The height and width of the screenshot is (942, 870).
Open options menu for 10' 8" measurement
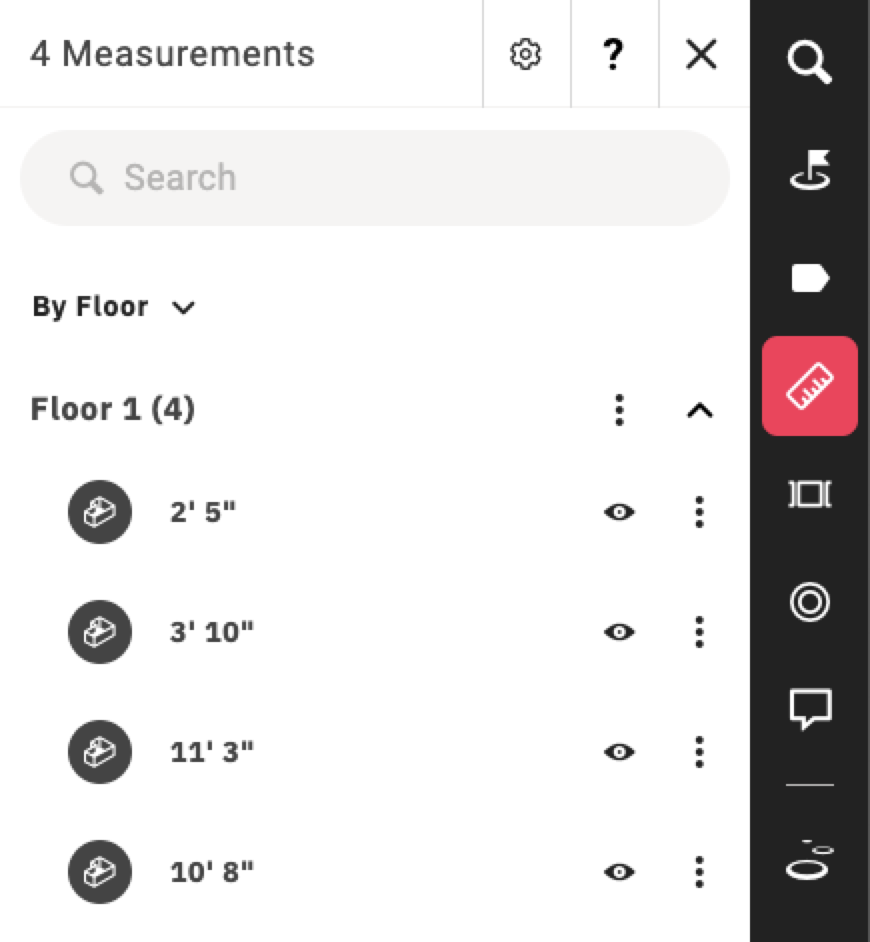pyautogui.click(x=699, y=872)
